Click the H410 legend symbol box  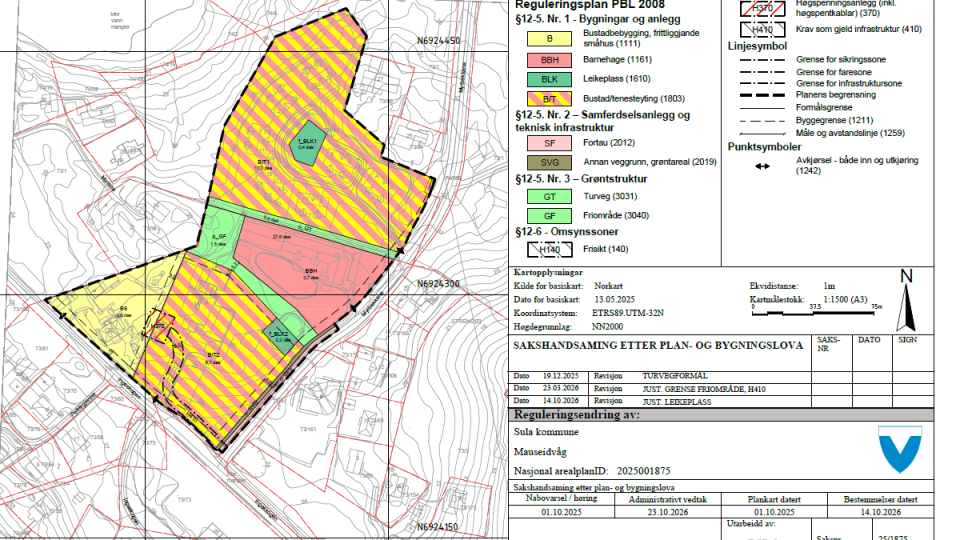(762, 29)
